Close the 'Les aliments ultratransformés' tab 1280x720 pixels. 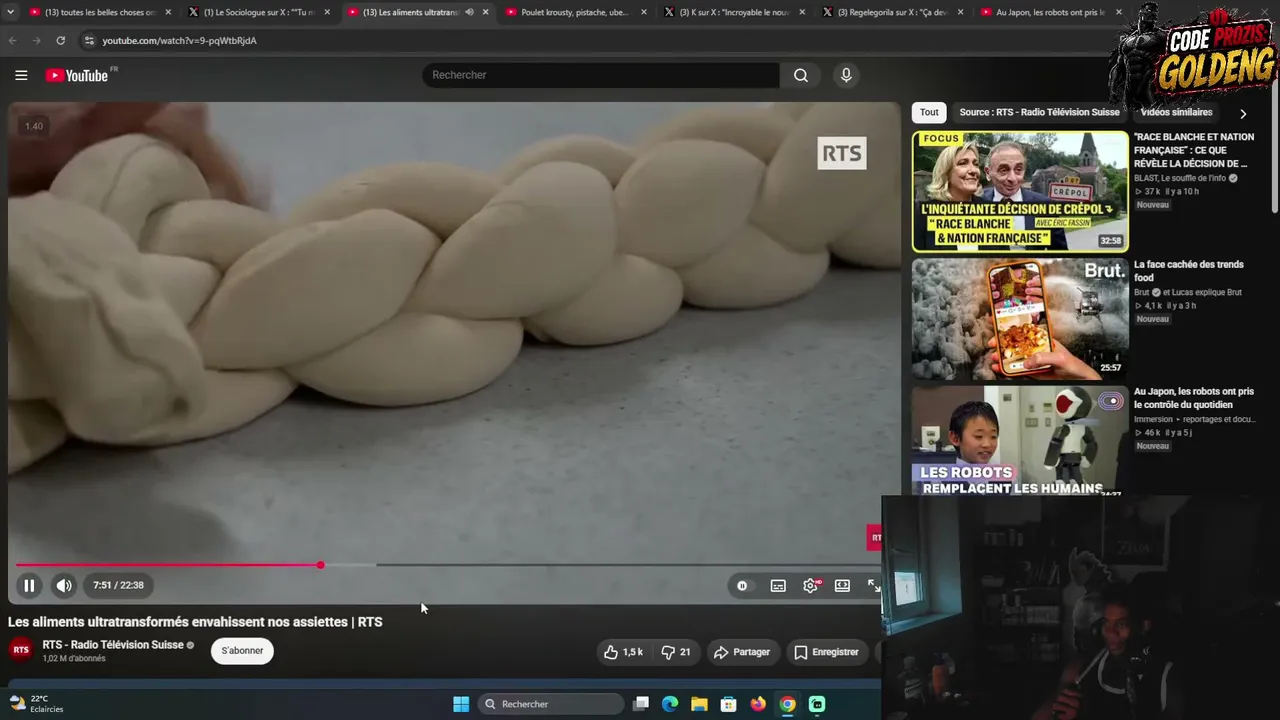point(486,12)
